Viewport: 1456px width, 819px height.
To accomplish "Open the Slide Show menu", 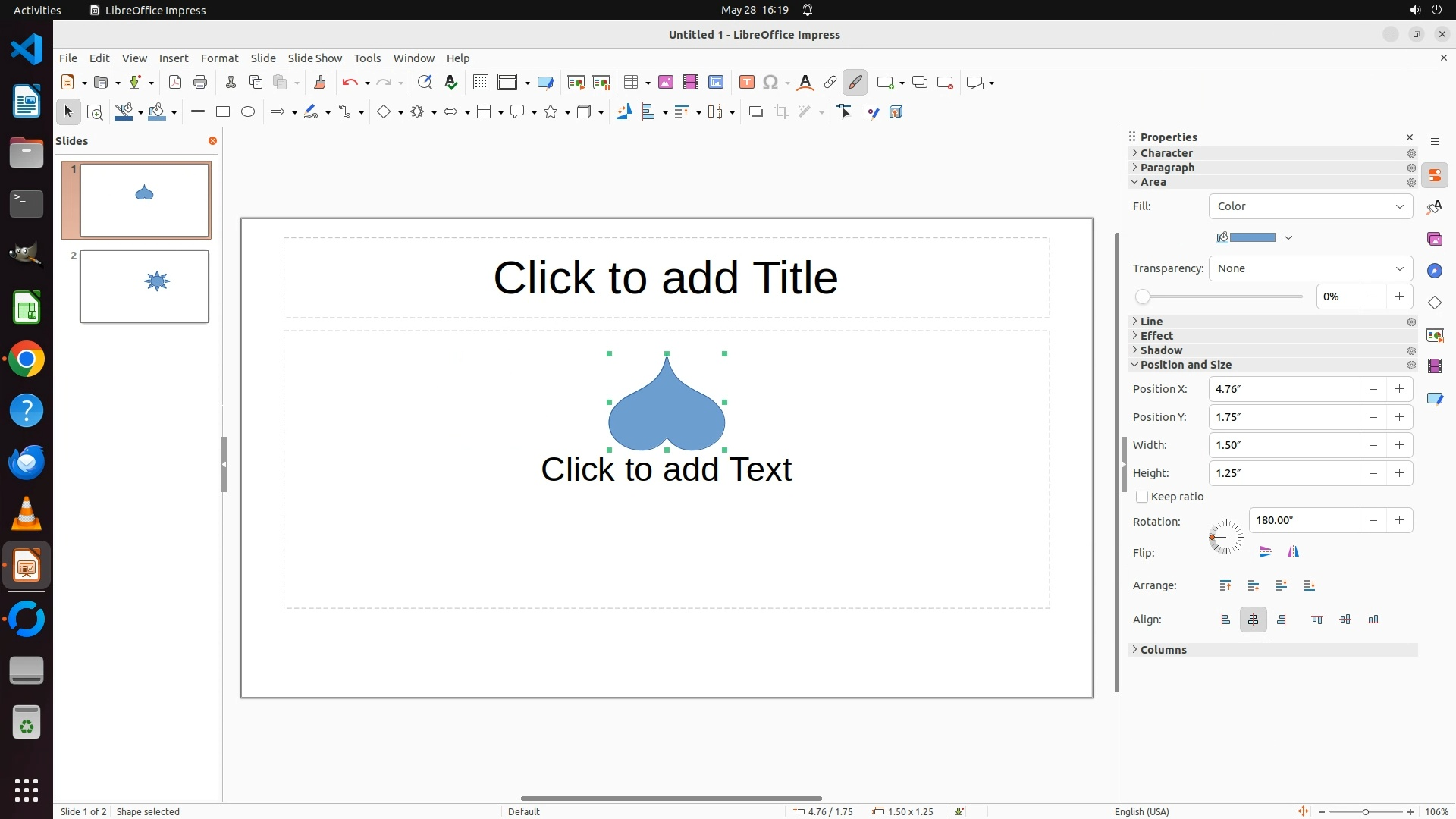I will [x=315, y=58].
